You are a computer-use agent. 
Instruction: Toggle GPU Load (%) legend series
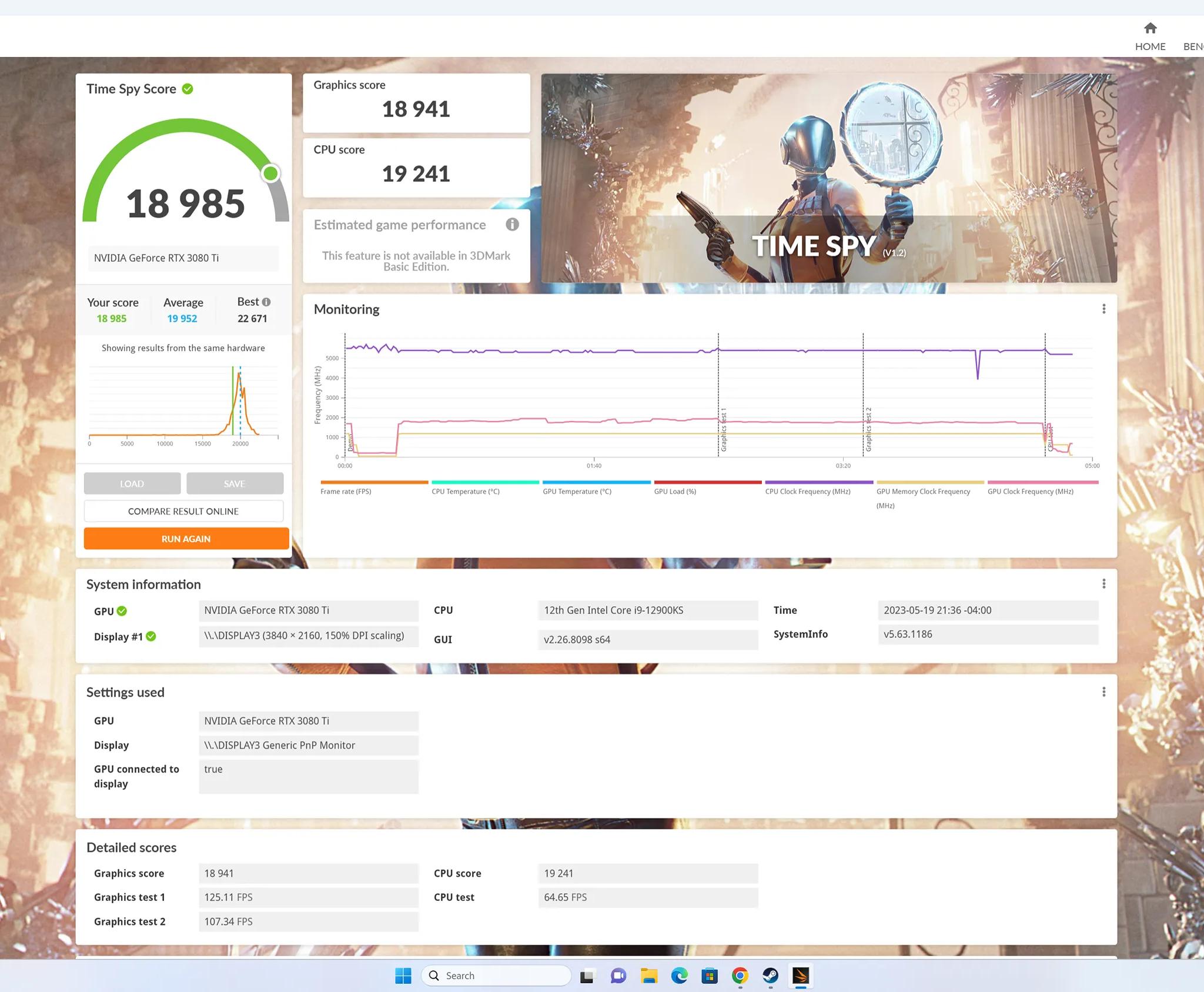click(708, 487)
